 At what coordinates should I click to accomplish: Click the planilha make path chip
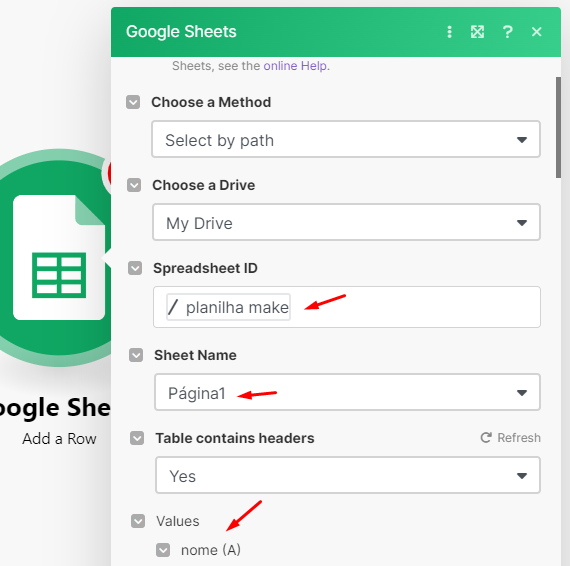[x=228, y=307]
